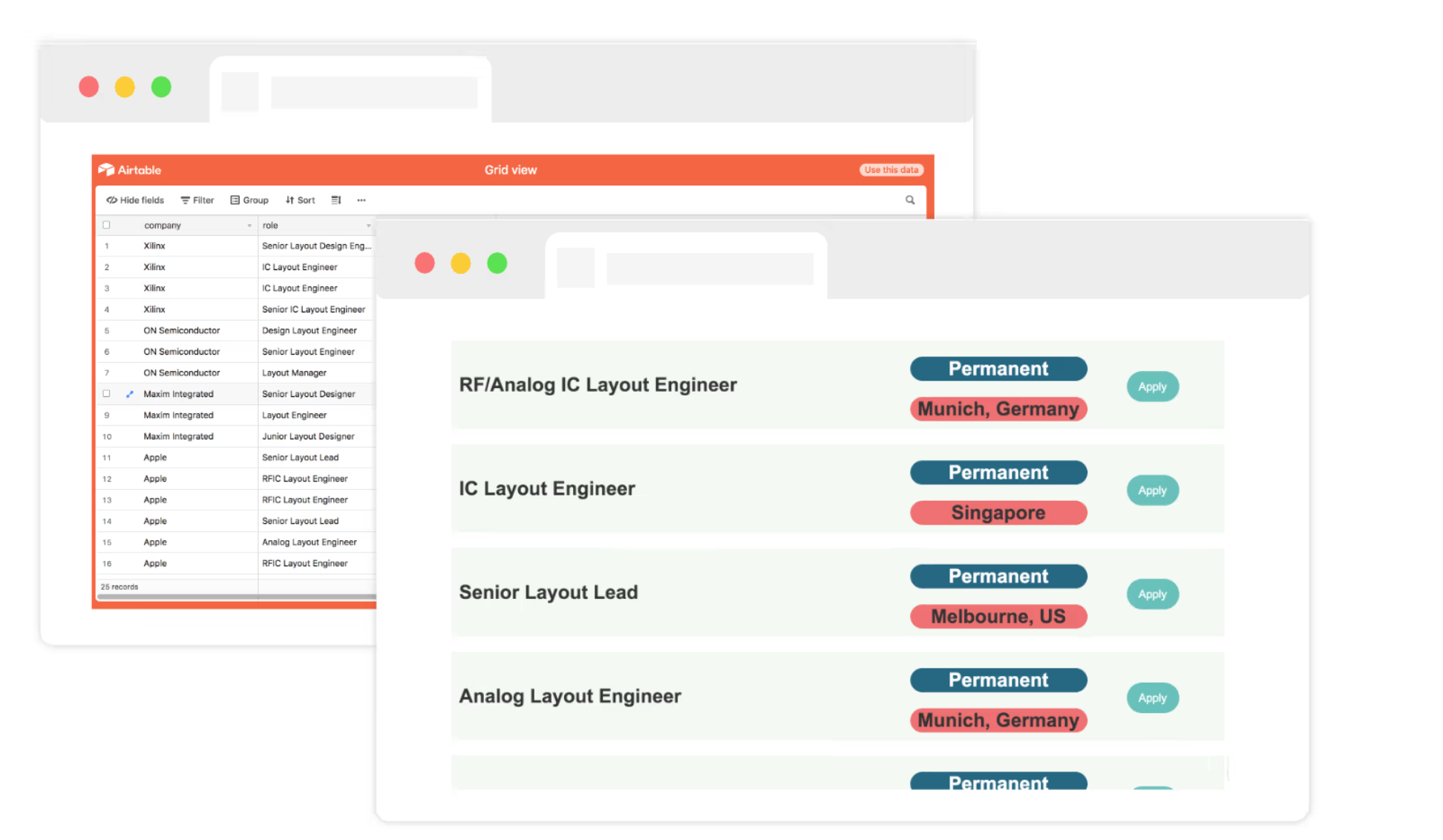This screenshot has width=1443, height=840.
Task: Open the role column dropdown arrow
Action: coord(368,226)
